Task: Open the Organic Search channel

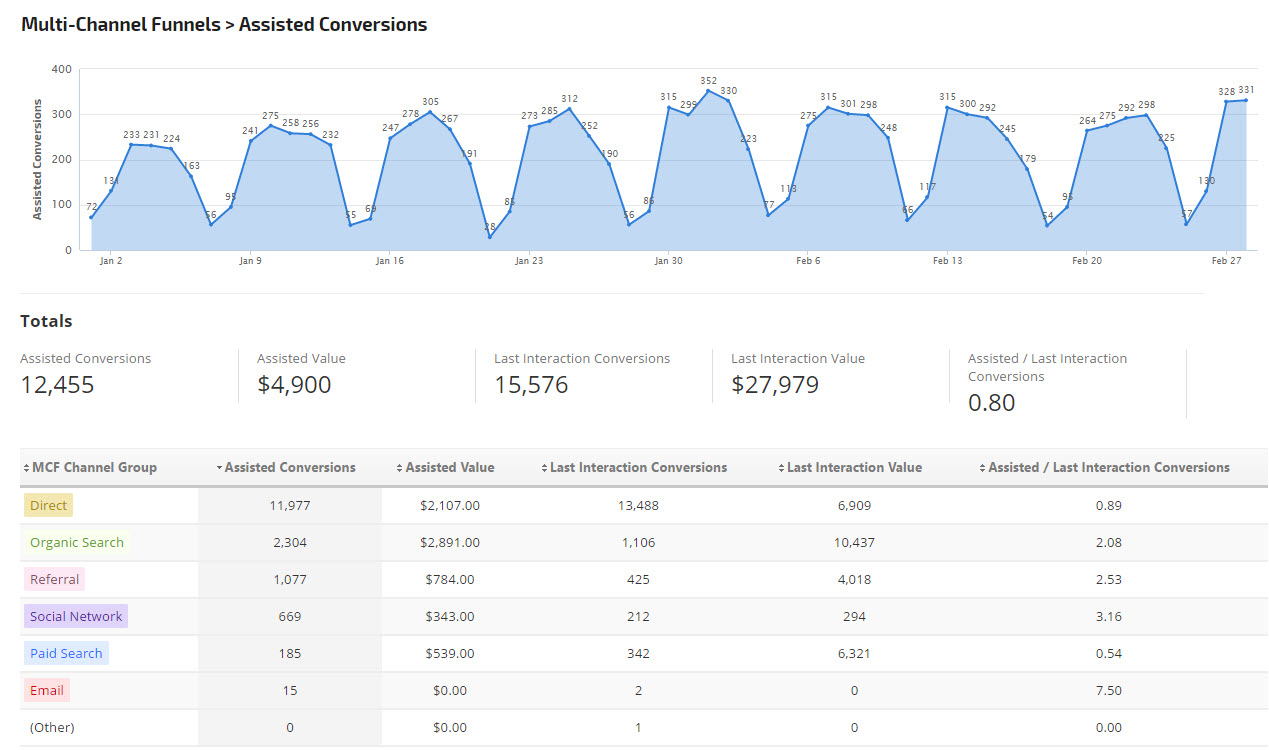Action: pyautogui.click(x=76, y=542)
